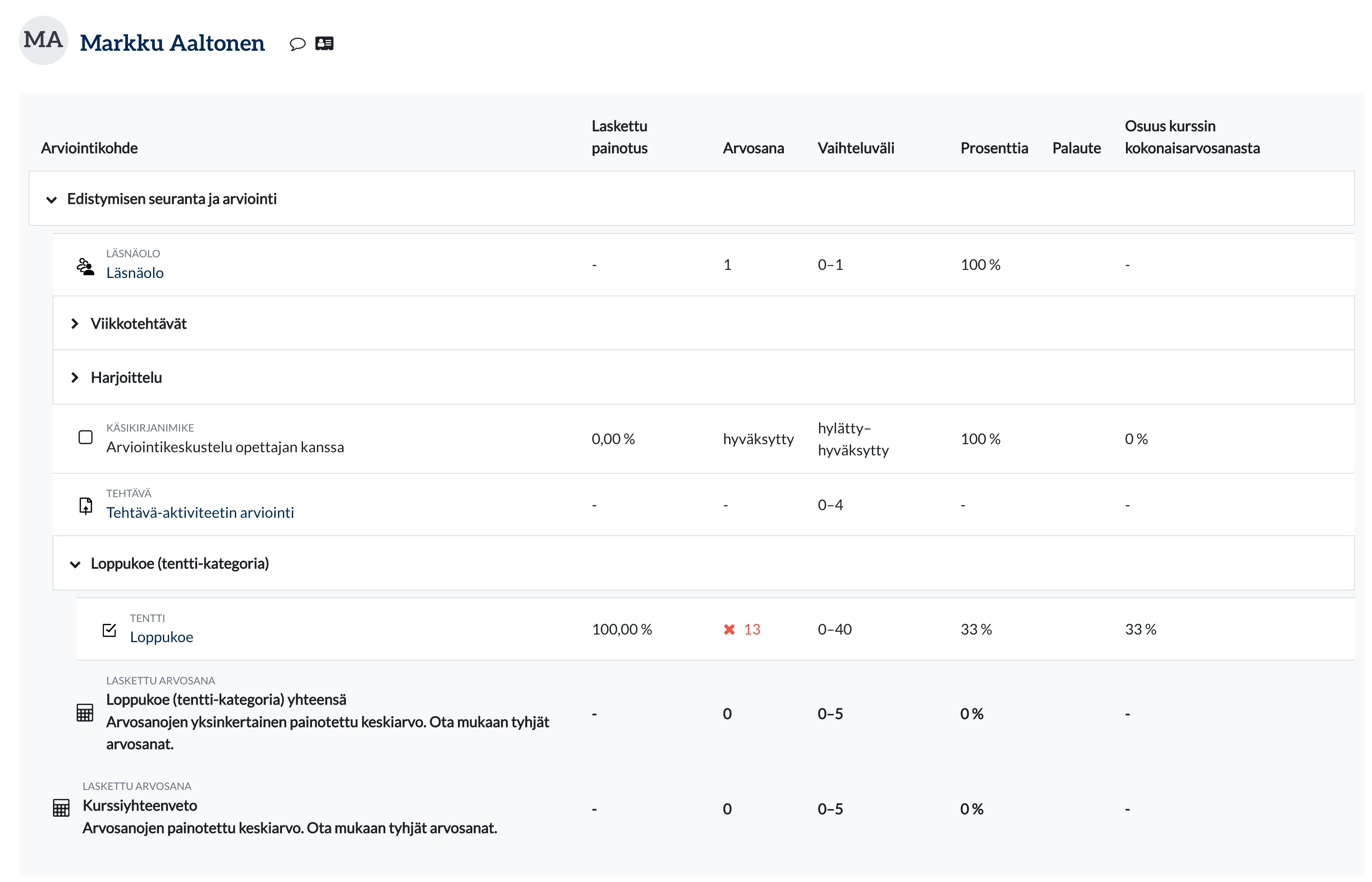The height and width of the screenshot is (882, 1372).
Task: Click the Läsnäolo attendance activity icon
Action: [85, 266]
